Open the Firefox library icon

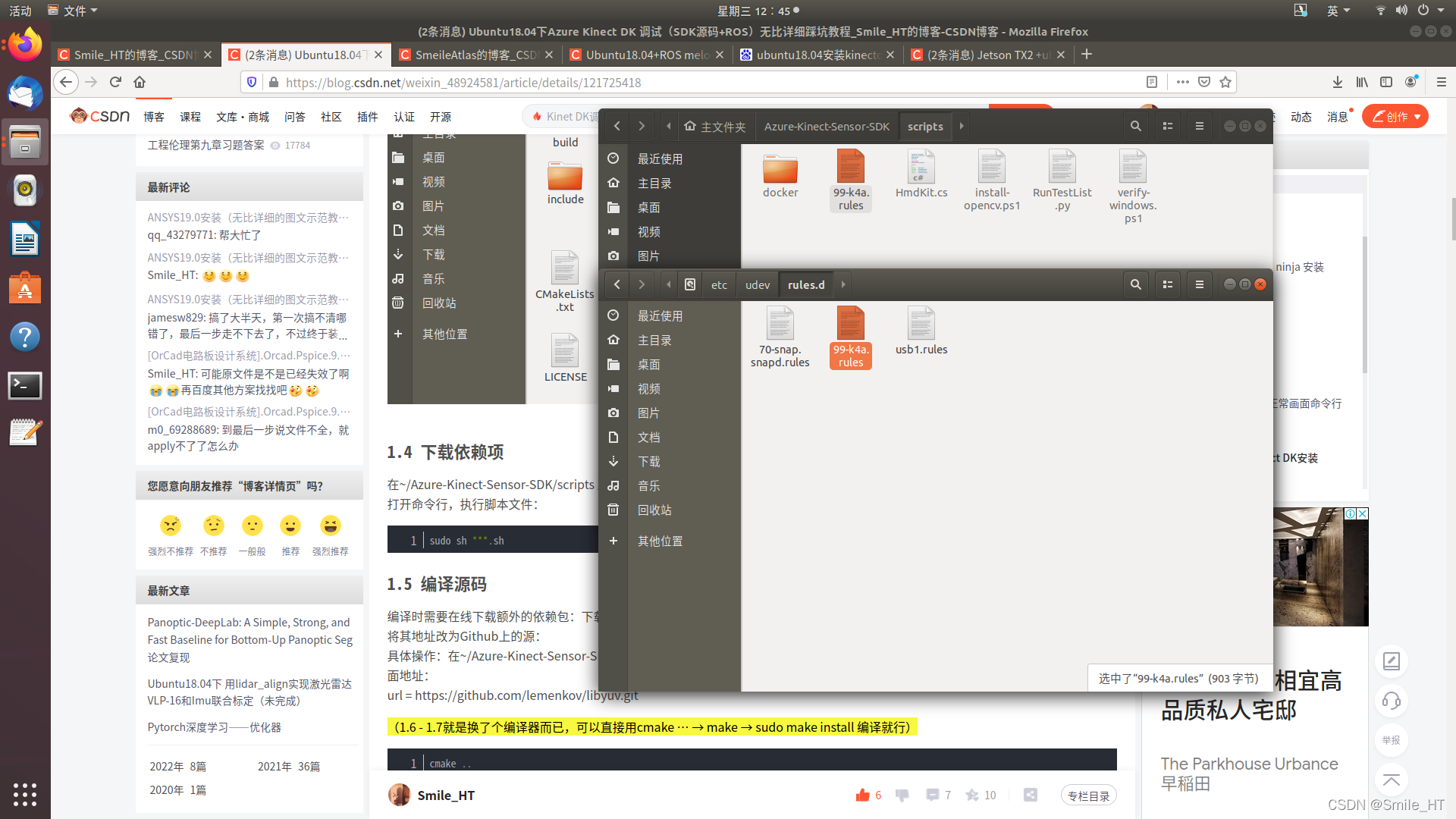point(1361,82)
